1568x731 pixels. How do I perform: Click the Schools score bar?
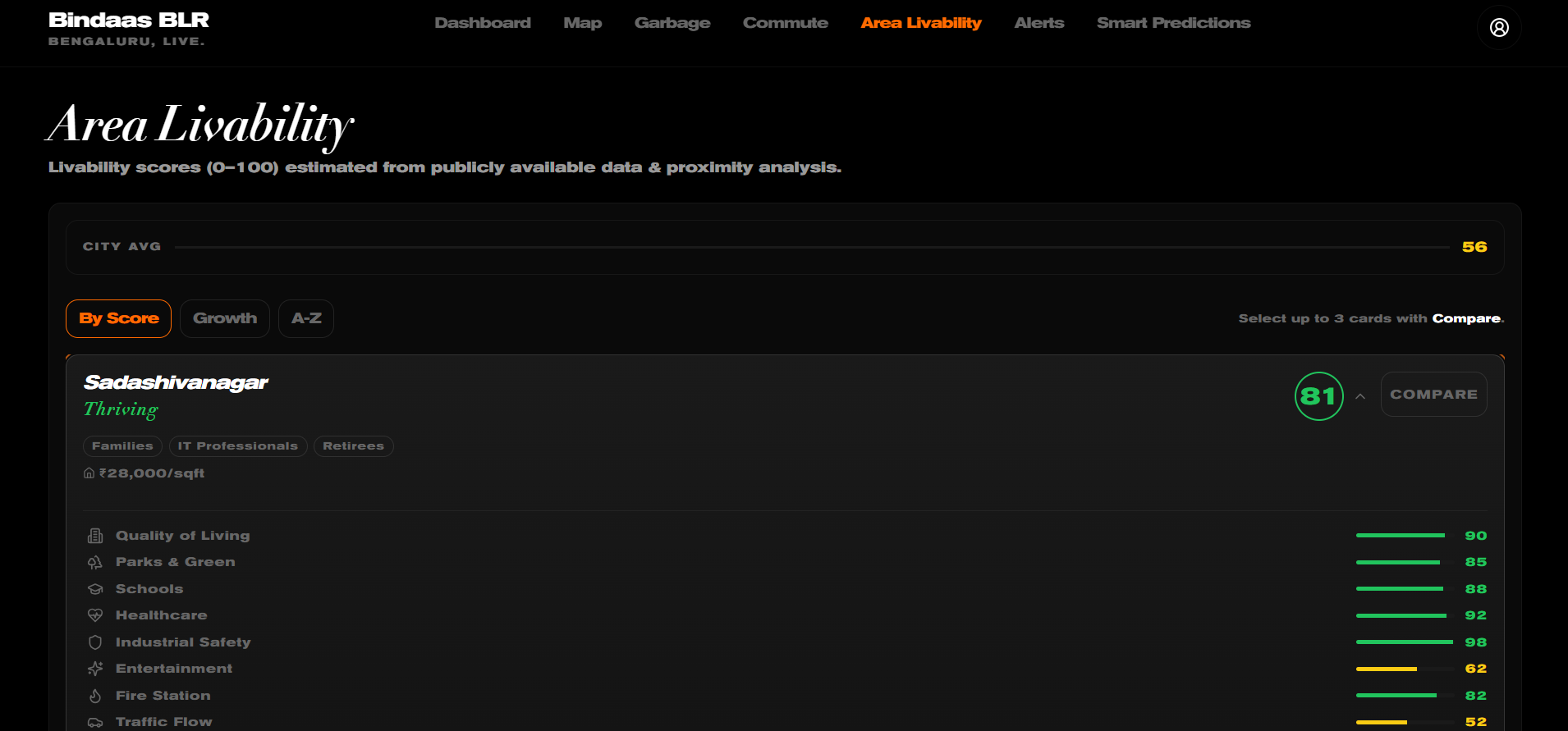pos(1405,589)
